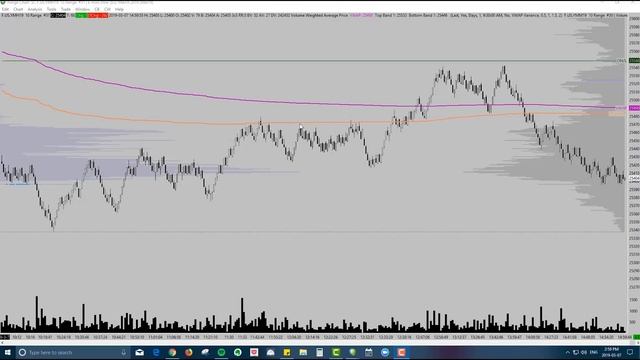The image size is (640, 360).
Task: Click the Windows Start button
Action: pos(7,352)
